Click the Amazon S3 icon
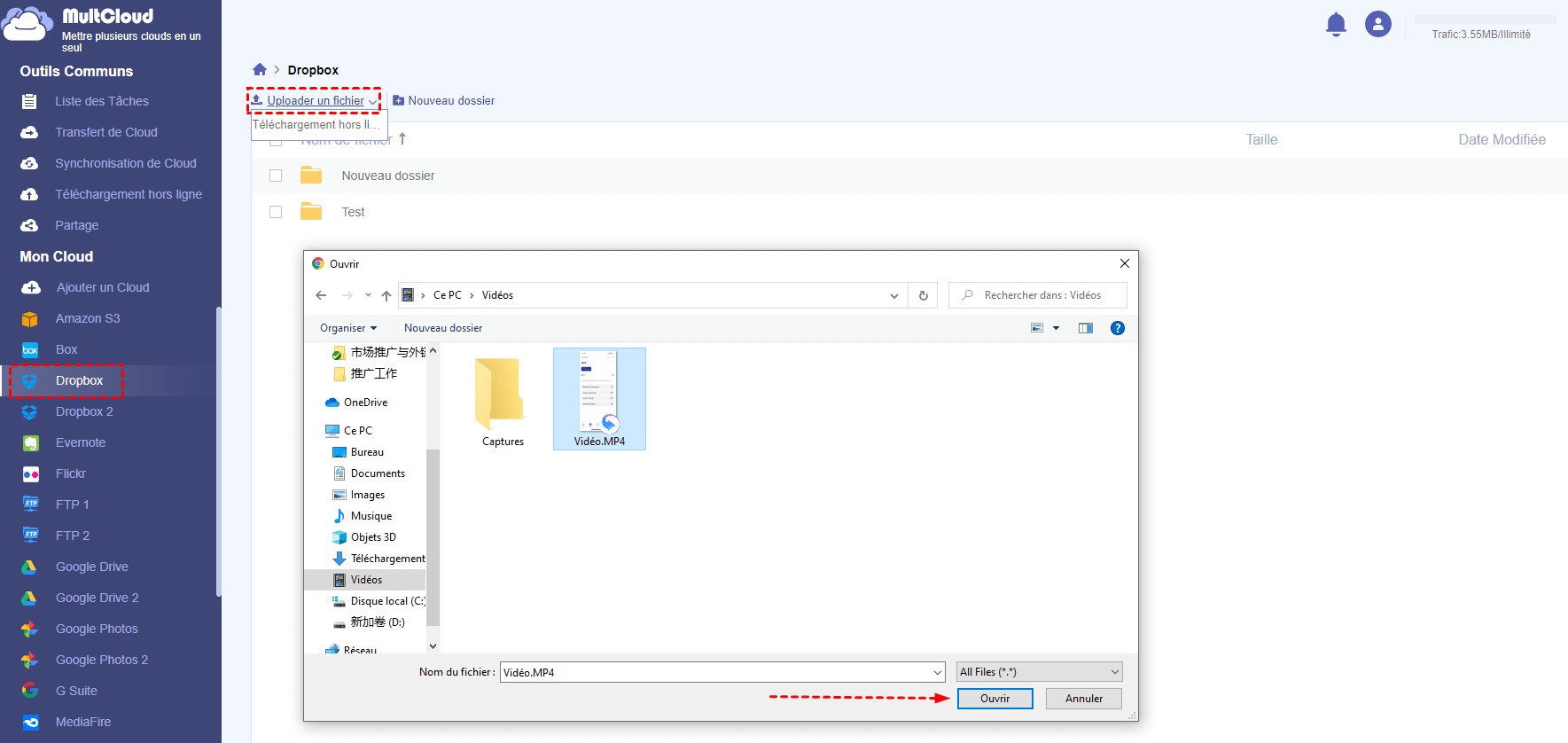 click(30, 318)
